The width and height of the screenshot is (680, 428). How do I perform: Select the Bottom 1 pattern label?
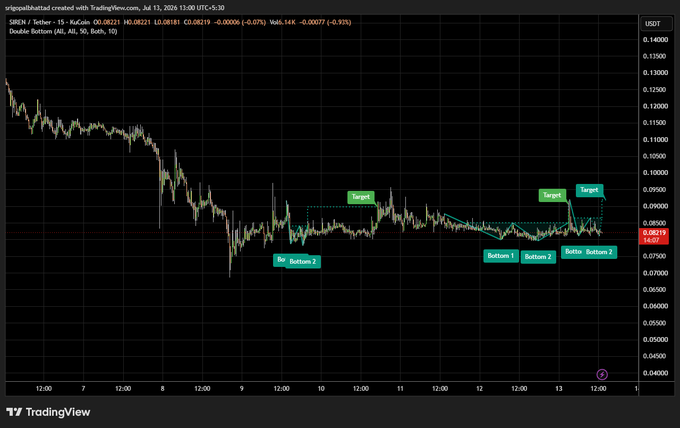coord(500,256)
